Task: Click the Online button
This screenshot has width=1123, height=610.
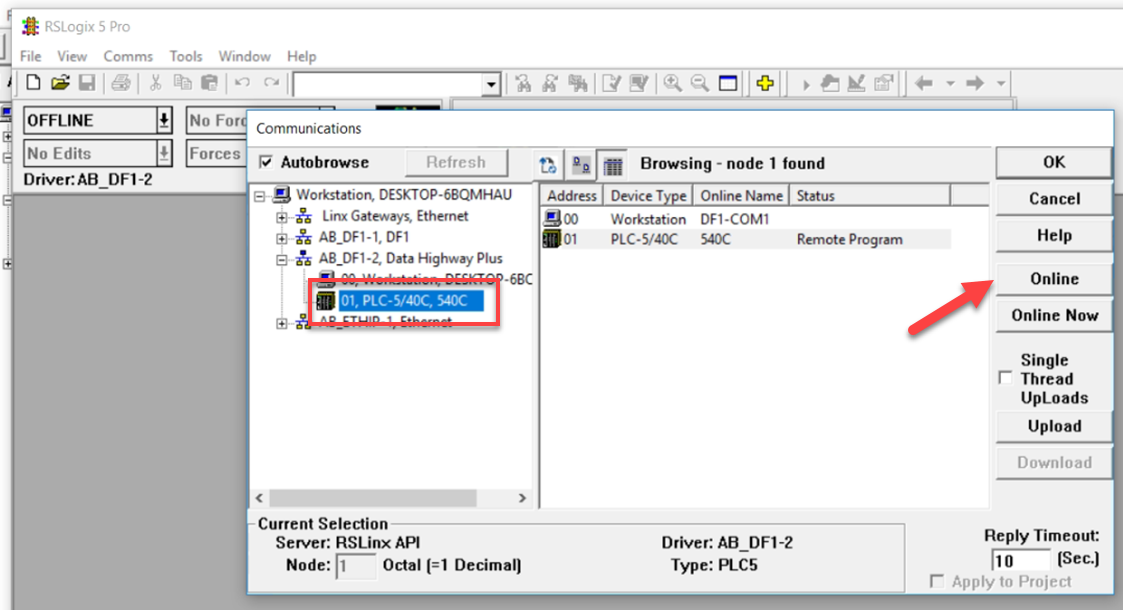Action: (x=1053, y=278)
